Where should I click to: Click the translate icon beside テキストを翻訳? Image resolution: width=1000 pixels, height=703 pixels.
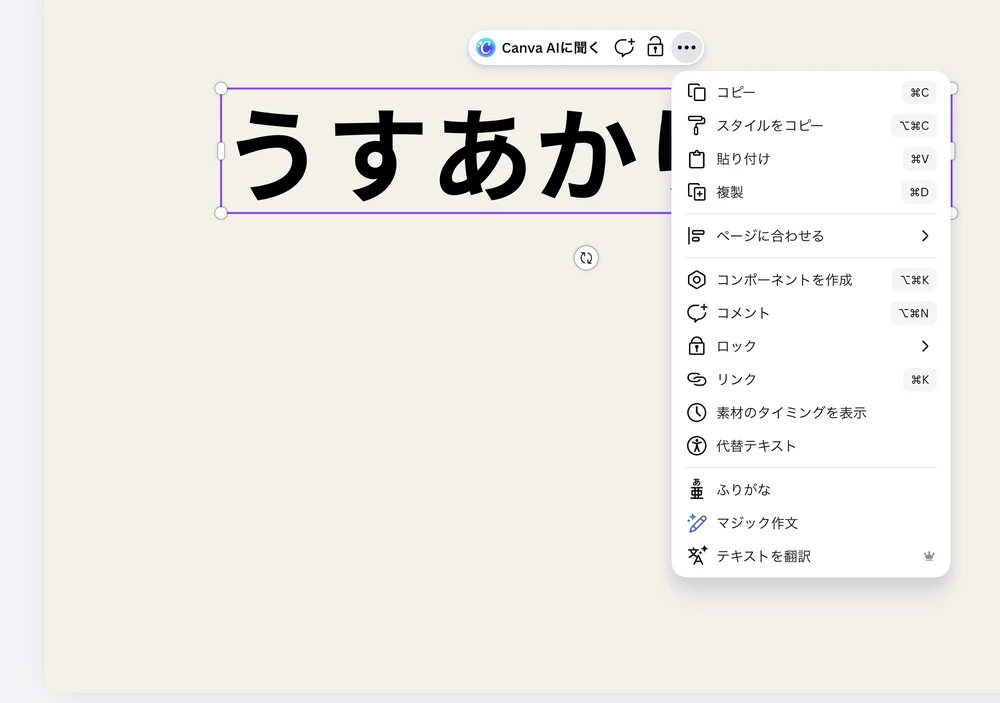[x=697, y=556]
